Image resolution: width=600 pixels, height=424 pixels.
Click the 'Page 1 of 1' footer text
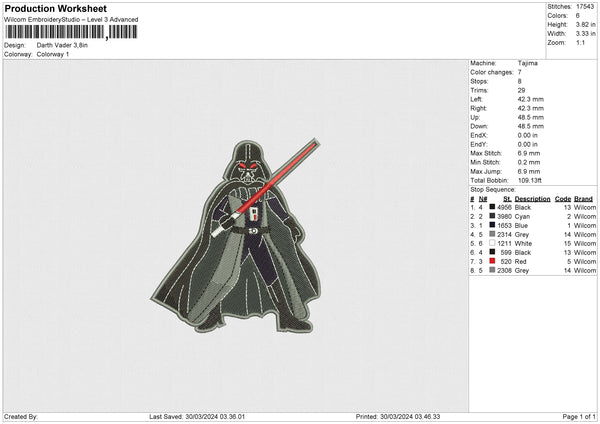[579, 416]
